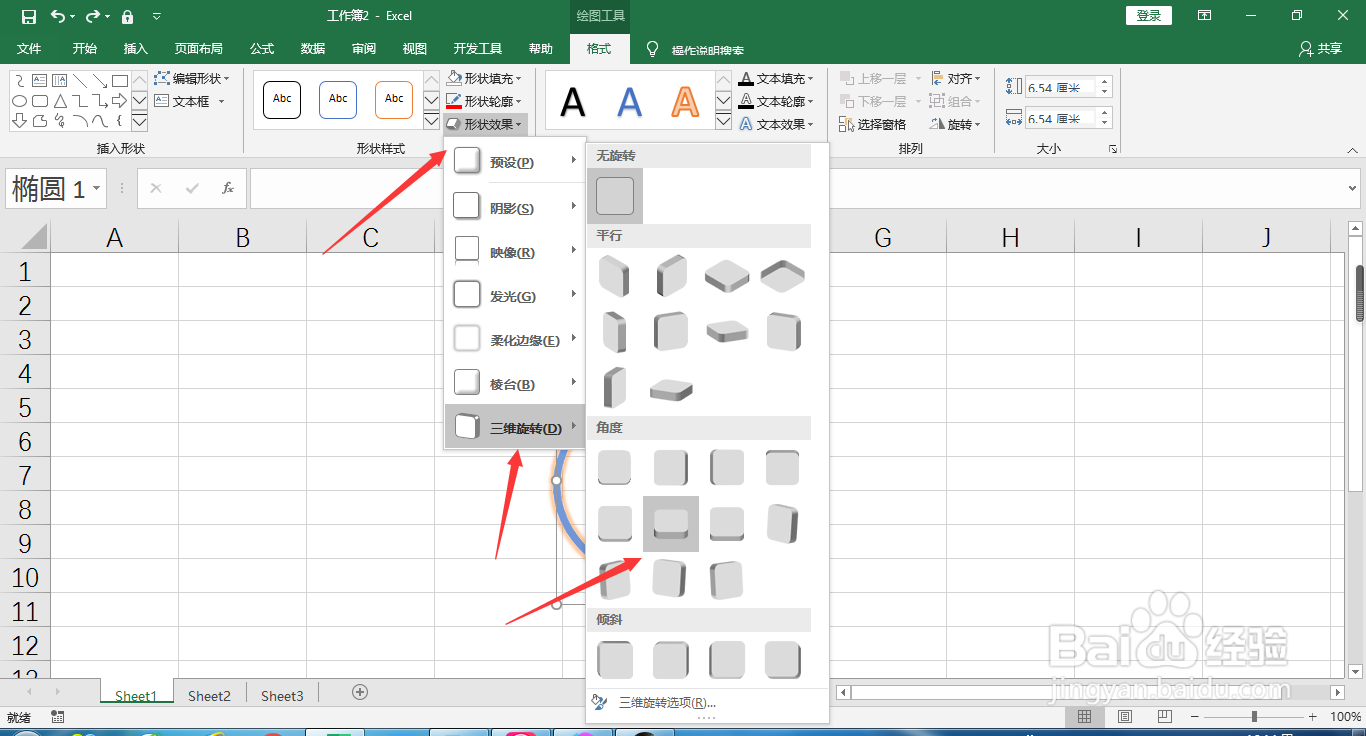Open the 发光(G) glow submenu

point(514,295)
